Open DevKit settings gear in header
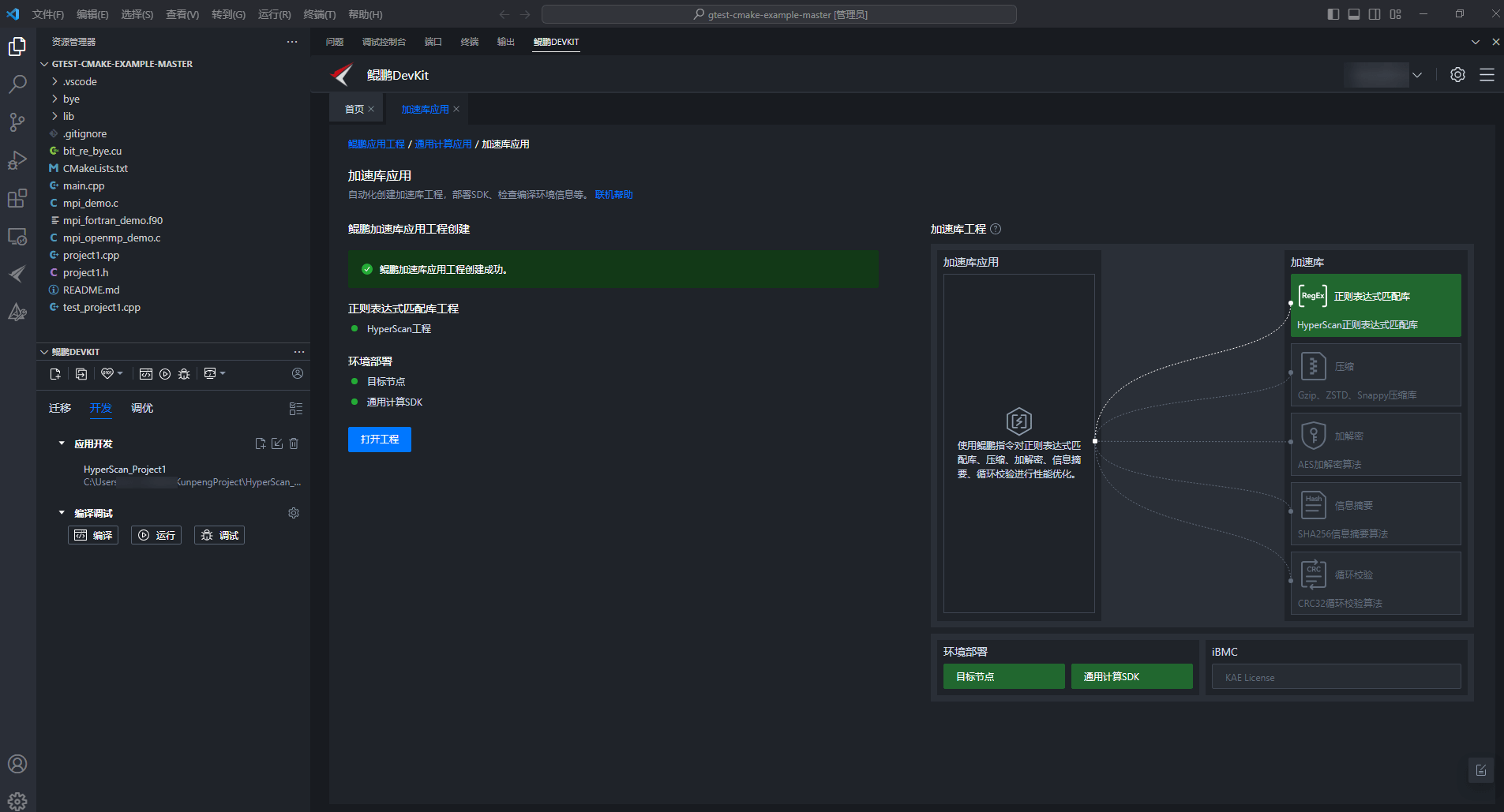The width and height of the screenshot is (1504, 812). point(1457,75)
